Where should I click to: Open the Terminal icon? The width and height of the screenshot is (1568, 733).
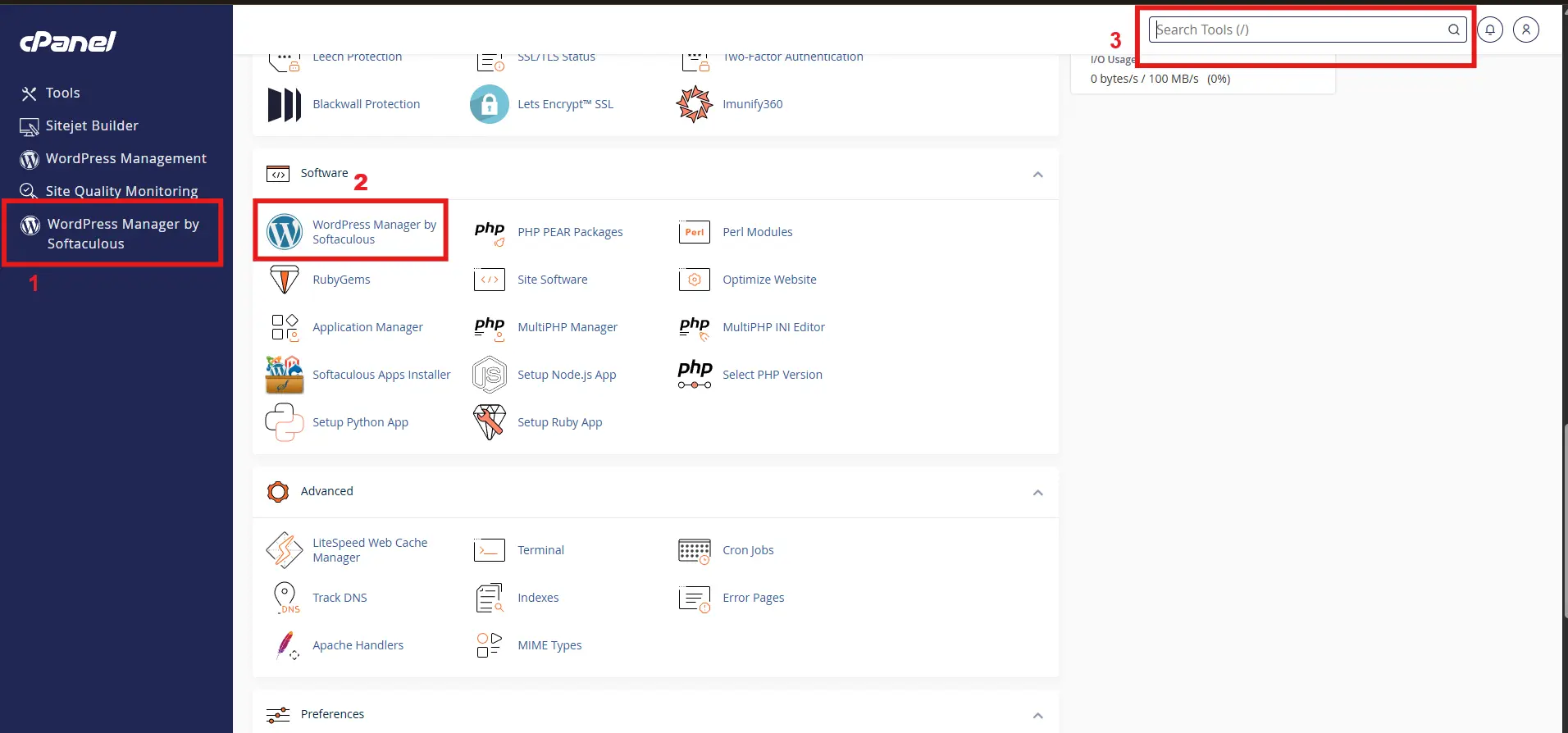pyautogui.click(x=490, y=550)
